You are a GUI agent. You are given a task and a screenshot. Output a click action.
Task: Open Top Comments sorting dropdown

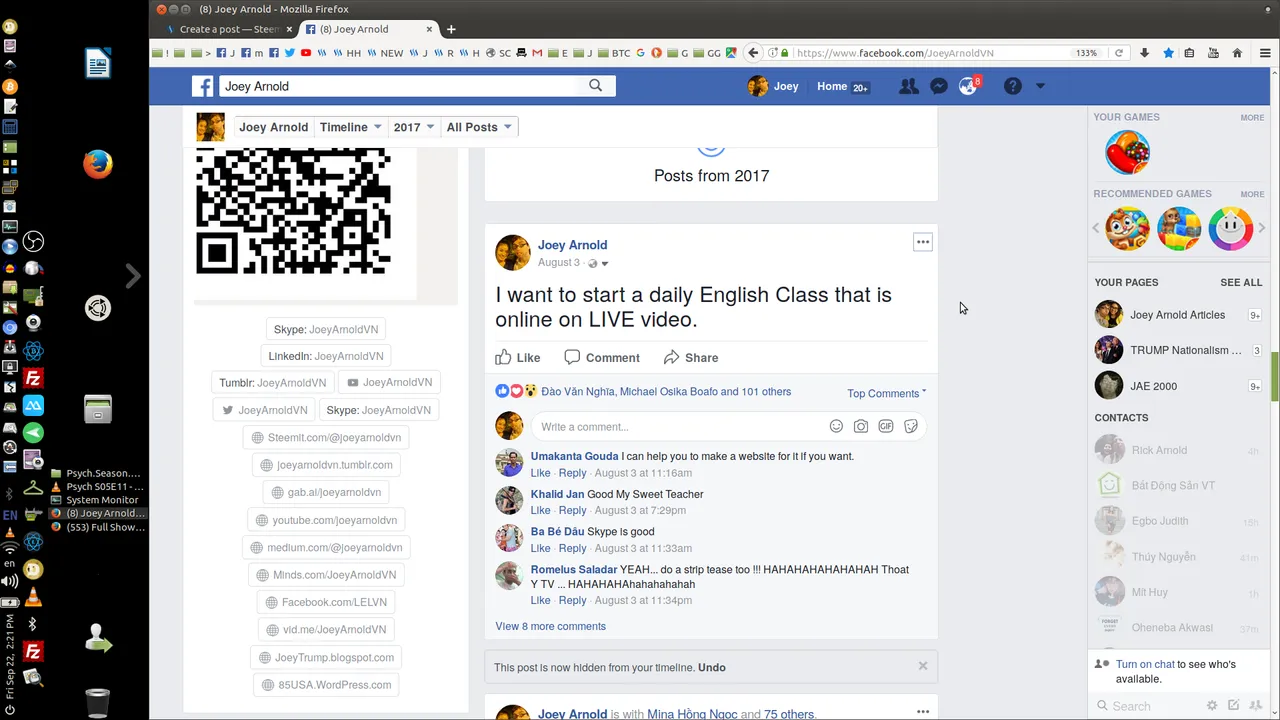click(x=887, y=393)
